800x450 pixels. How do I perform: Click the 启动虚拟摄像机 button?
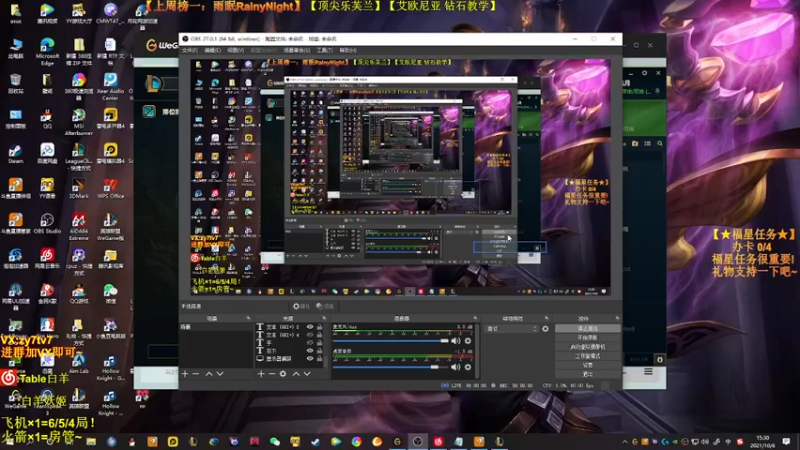pos(588,347)
